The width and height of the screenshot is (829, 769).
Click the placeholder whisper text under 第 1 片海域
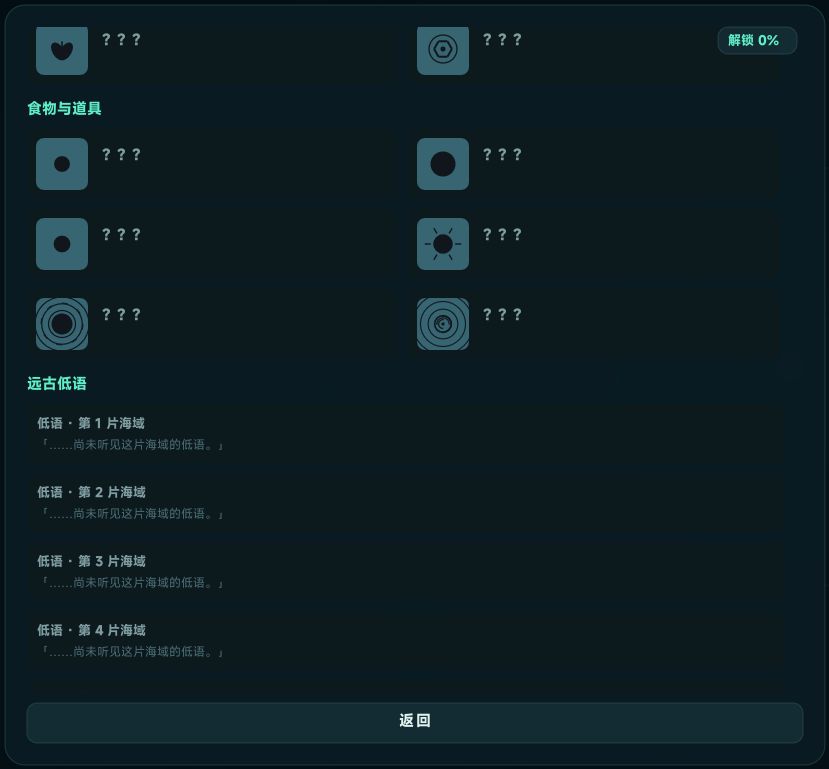pos(132,445)
